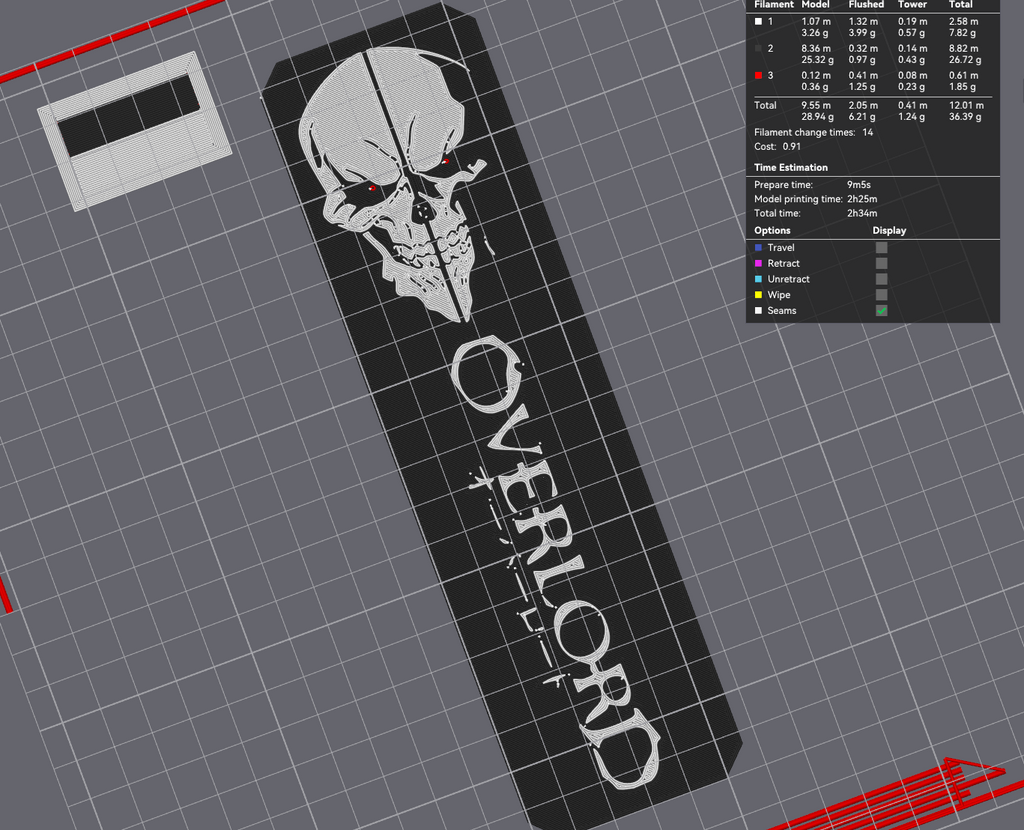Click the OVERLORD lettering on the model
Screen dimensions: 1024x830
[x=555, y=562]
